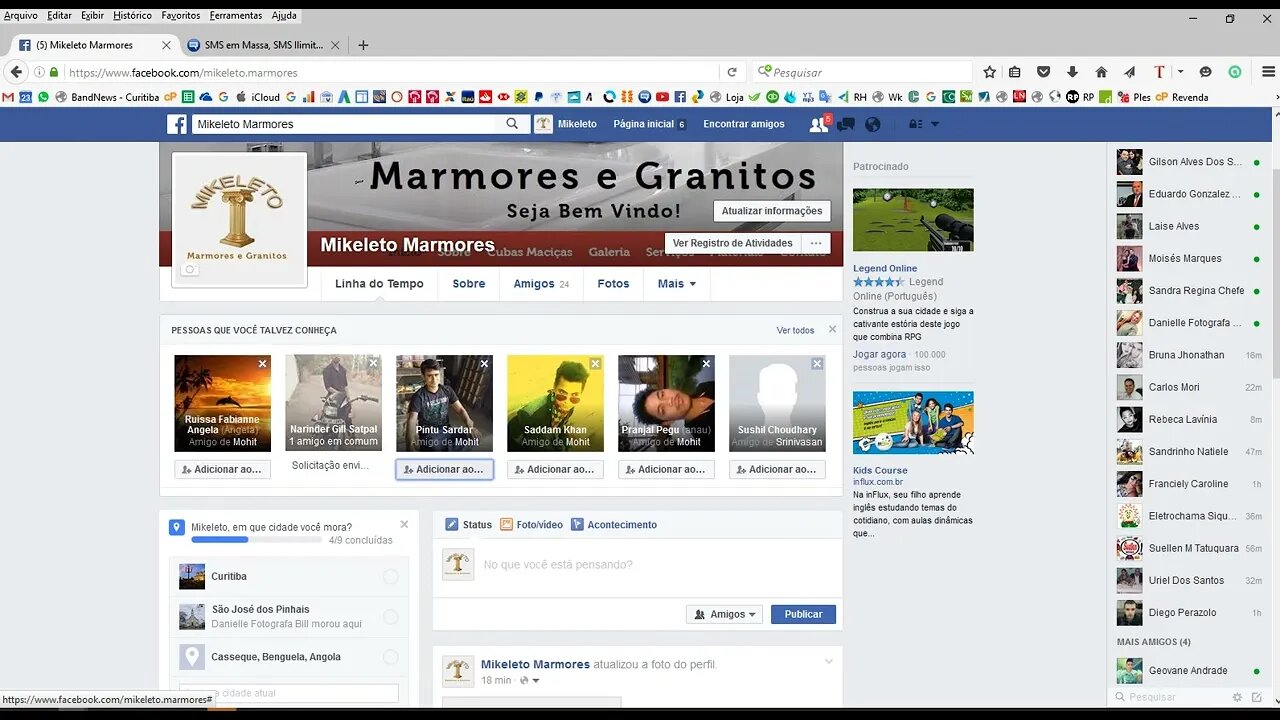Bookmark this page with the star icon
The width and height of the screenshot is (1280, 720).
point(989,72)
